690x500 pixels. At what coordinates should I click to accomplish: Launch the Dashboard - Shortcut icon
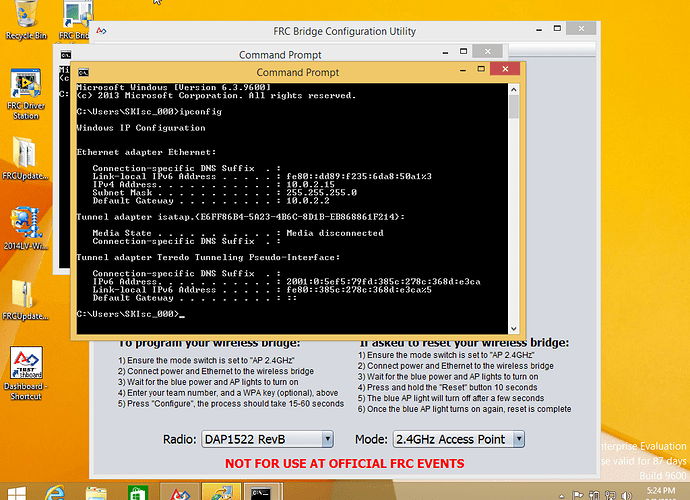click(26, 373)
